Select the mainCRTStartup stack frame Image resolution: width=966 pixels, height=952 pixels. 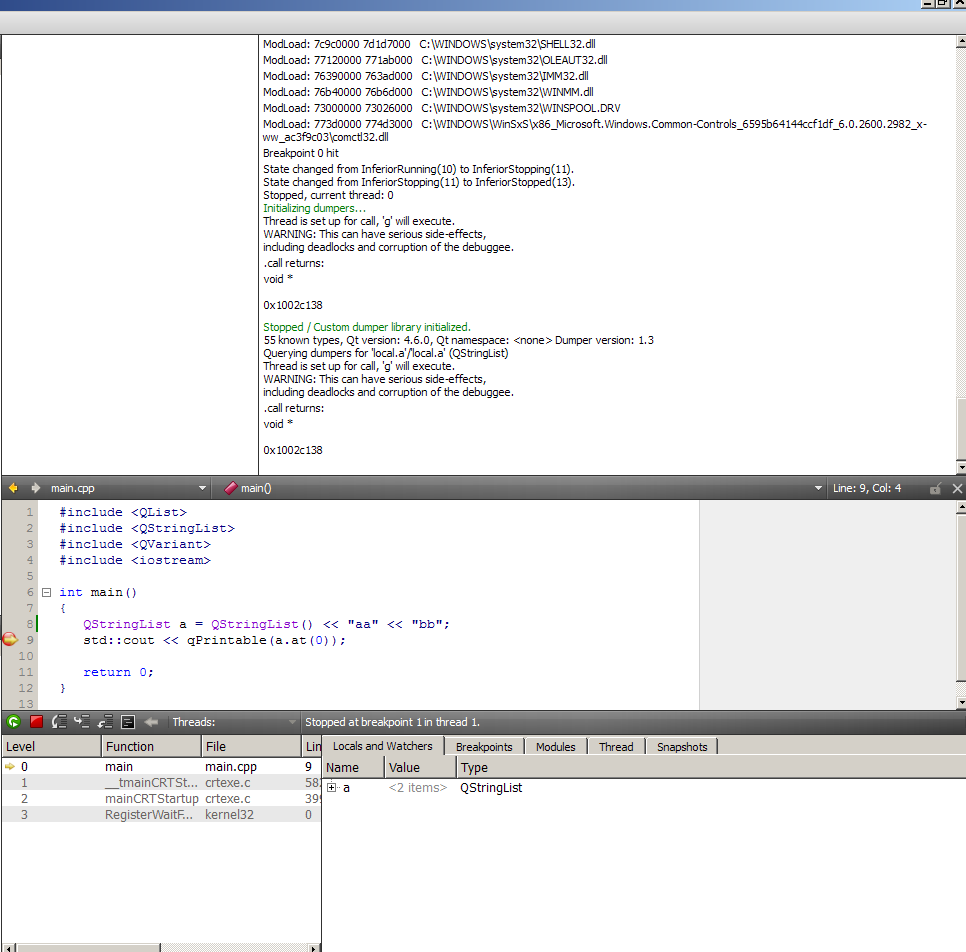point(161,799)
